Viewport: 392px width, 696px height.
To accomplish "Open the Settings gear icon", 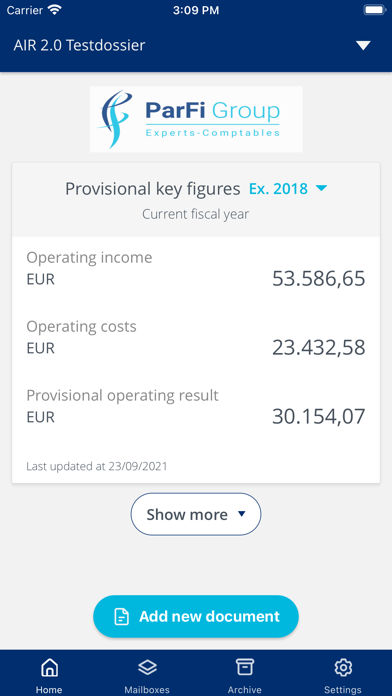I will point(343,667).
